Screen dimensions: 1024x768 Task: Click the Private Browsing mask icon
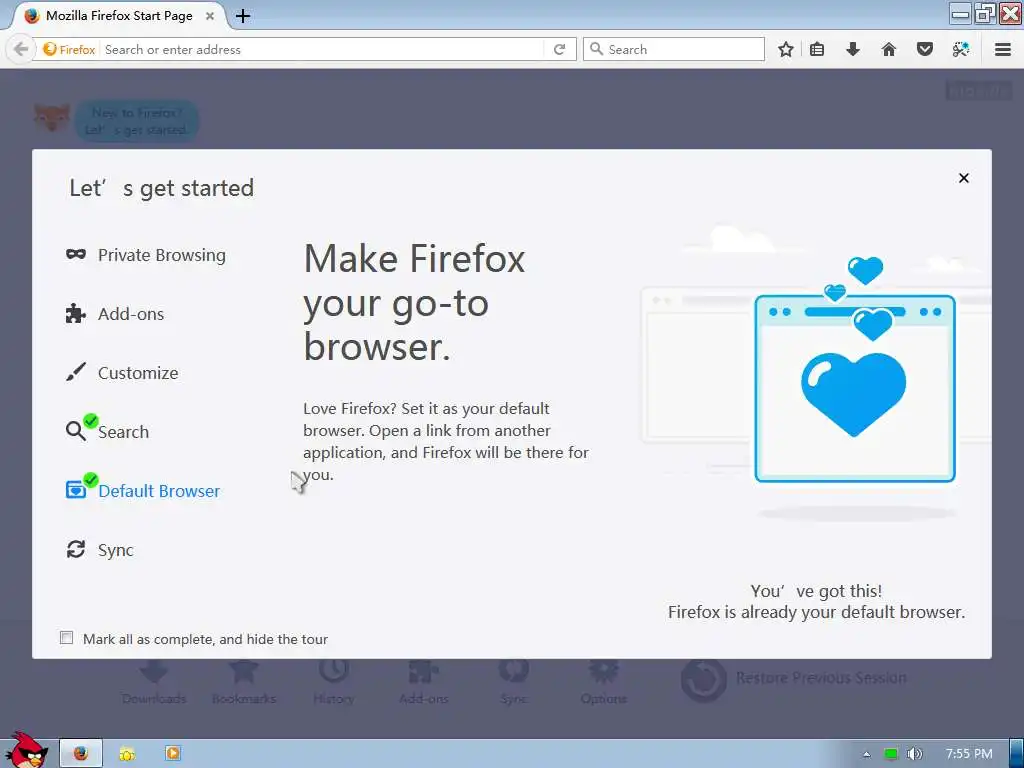pyautogui.click(x=76, y=254)
